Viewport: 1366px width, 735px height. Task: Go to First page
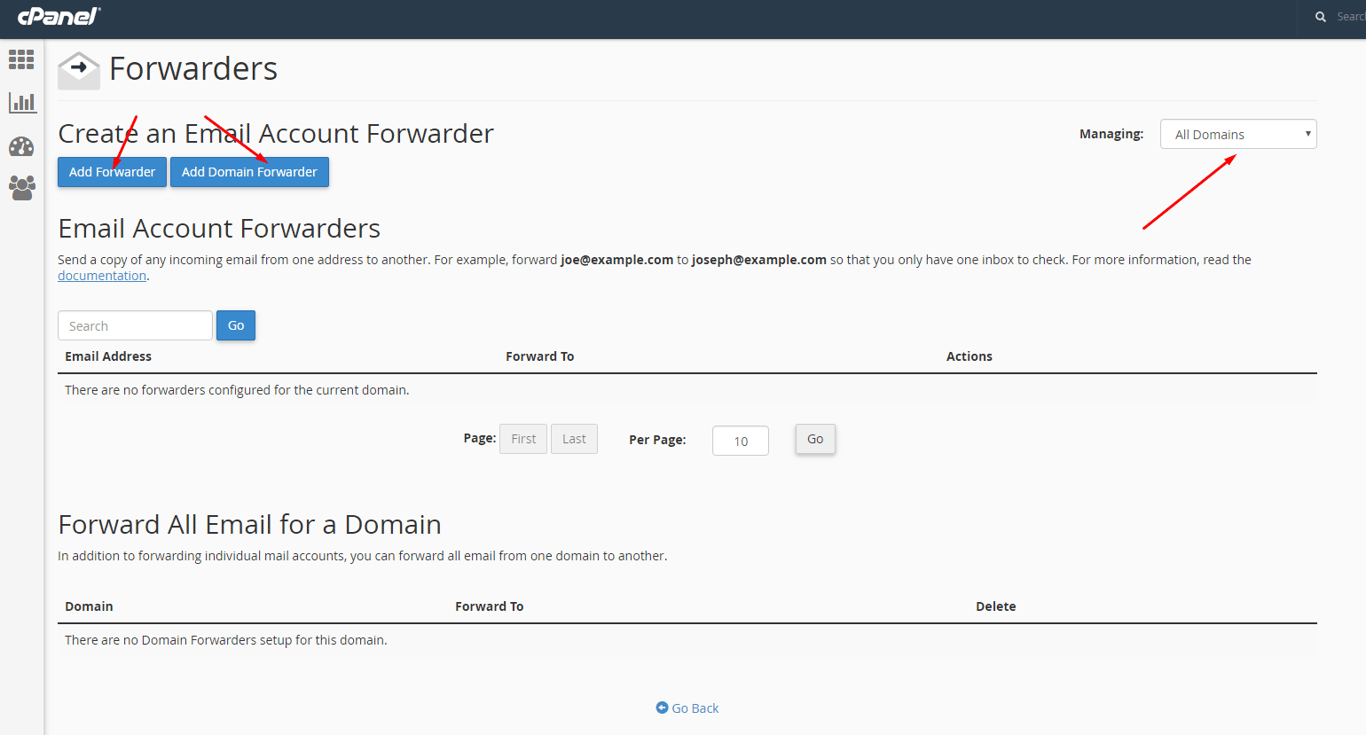[x=523, y=439]
